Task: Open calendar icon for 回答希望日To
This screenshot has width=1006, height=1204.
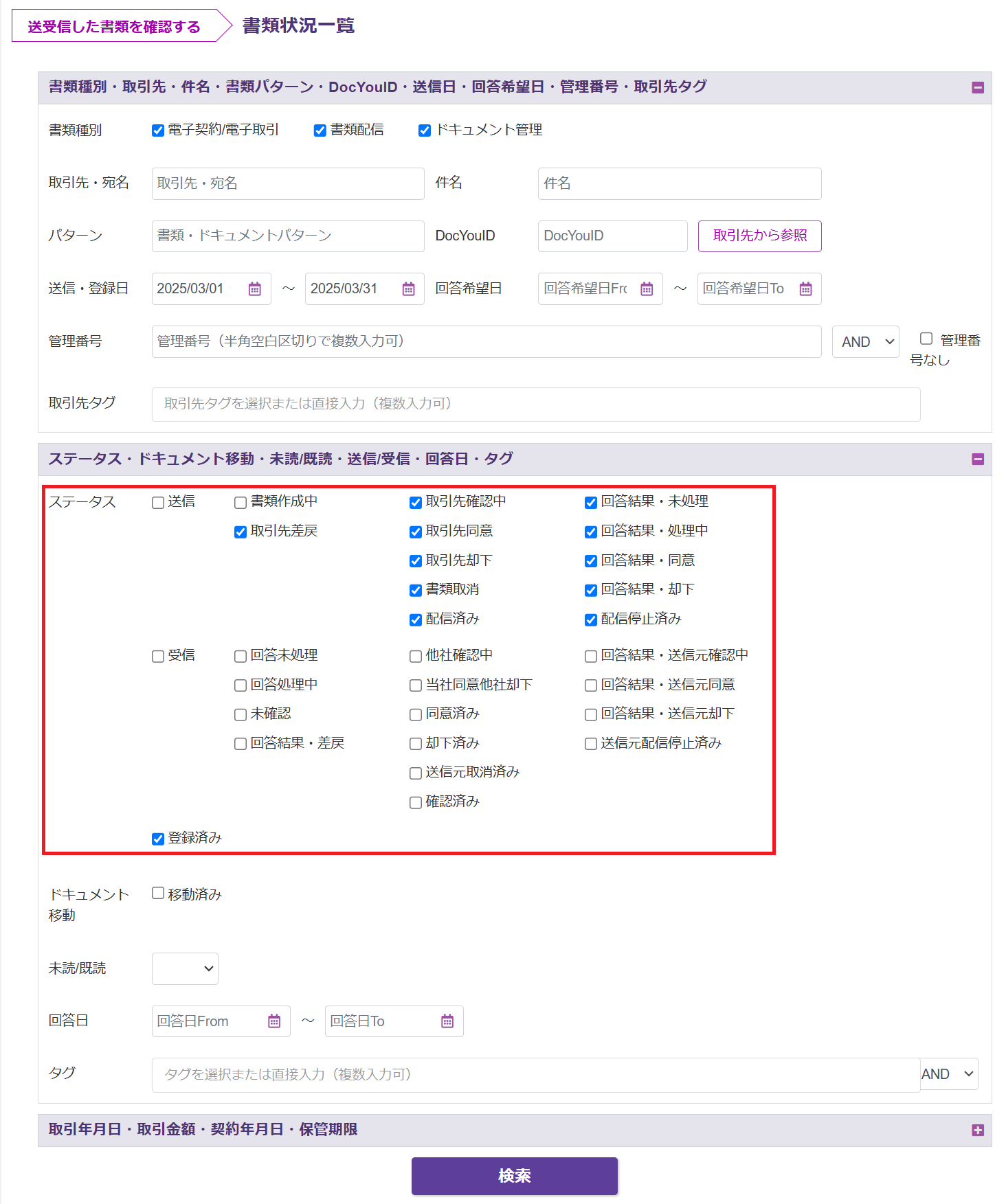Action: (806, 289)
